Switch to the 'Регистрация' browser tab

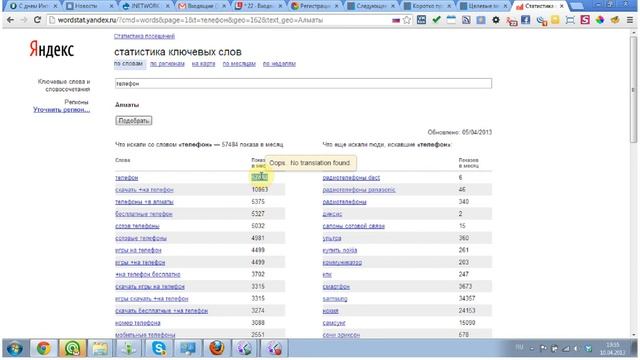tap(315, 6)
